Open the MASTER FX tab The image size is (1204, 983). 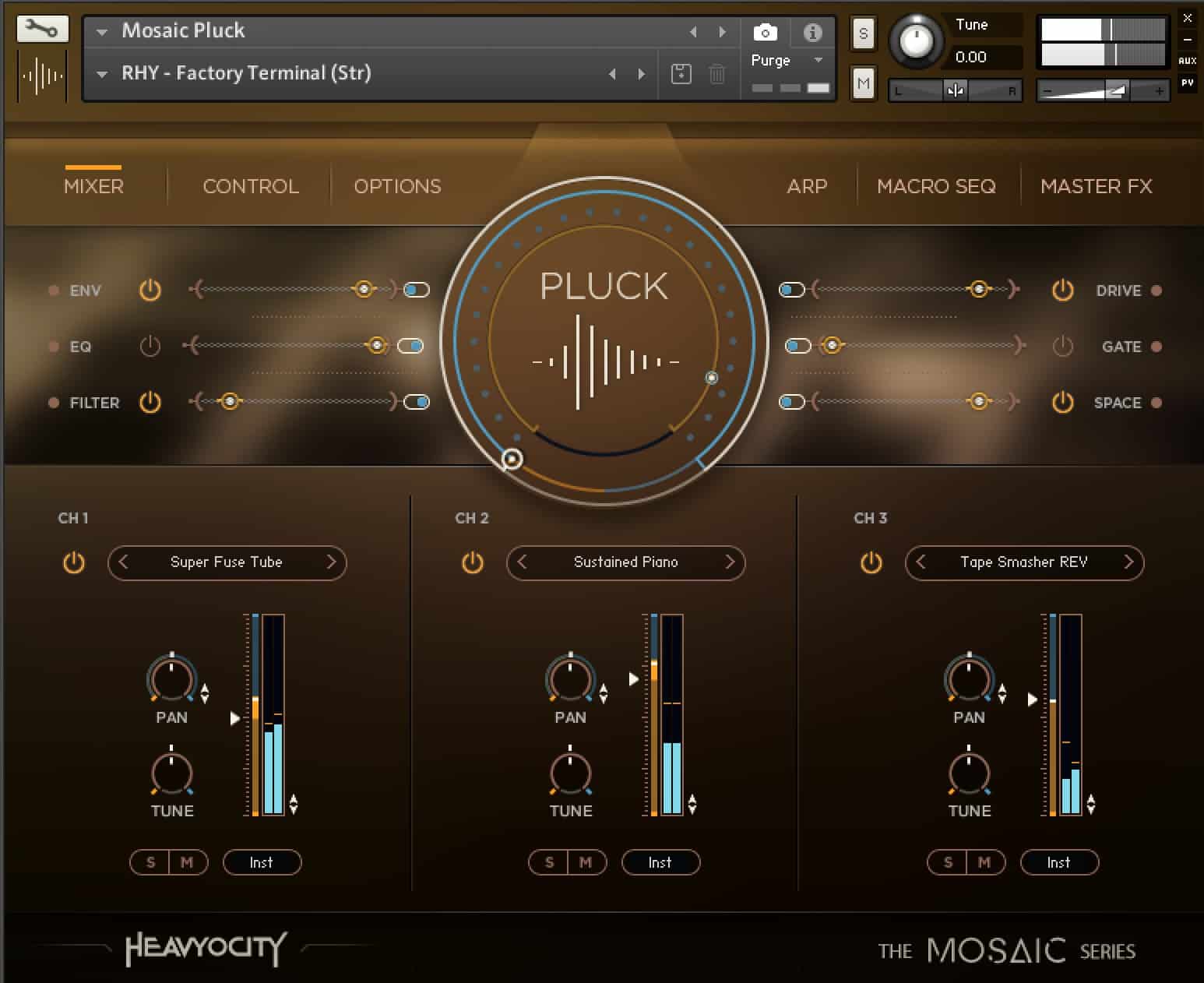[x=1097, y=186]
